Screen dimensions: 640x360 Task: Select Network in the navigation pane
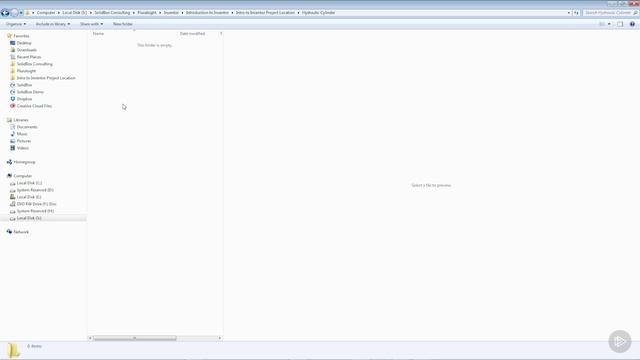point(21,232)
